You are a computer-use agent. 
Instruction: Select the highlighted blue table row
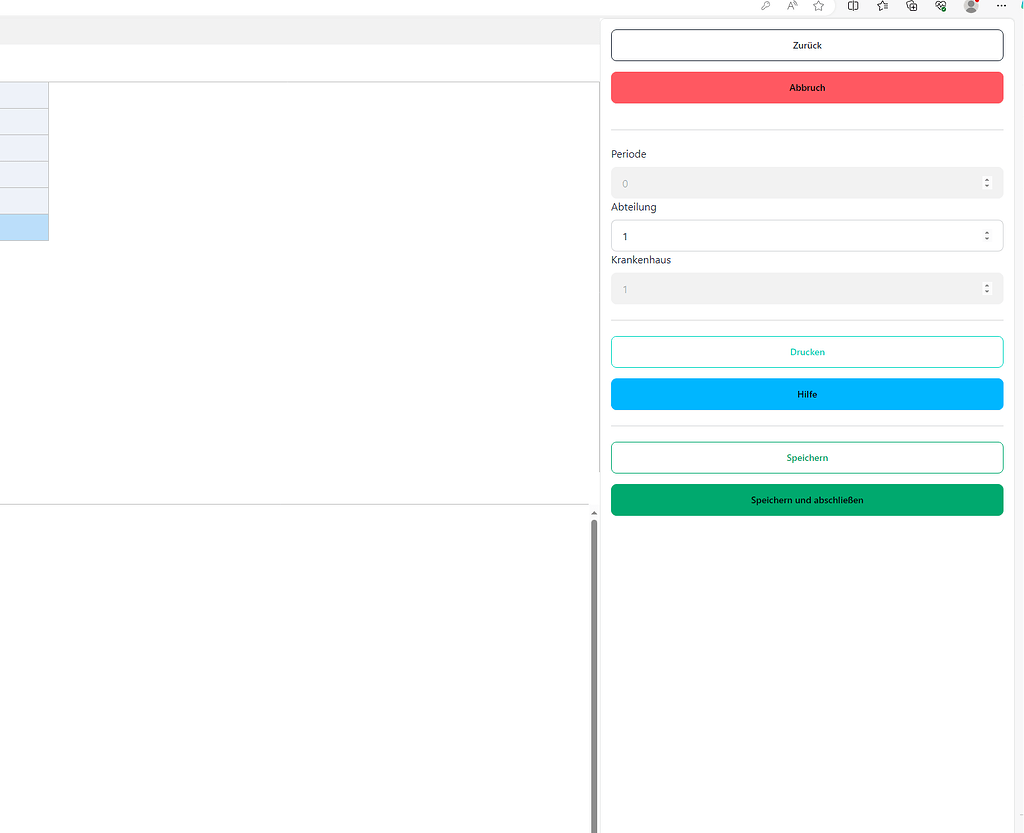pos(24,227)
